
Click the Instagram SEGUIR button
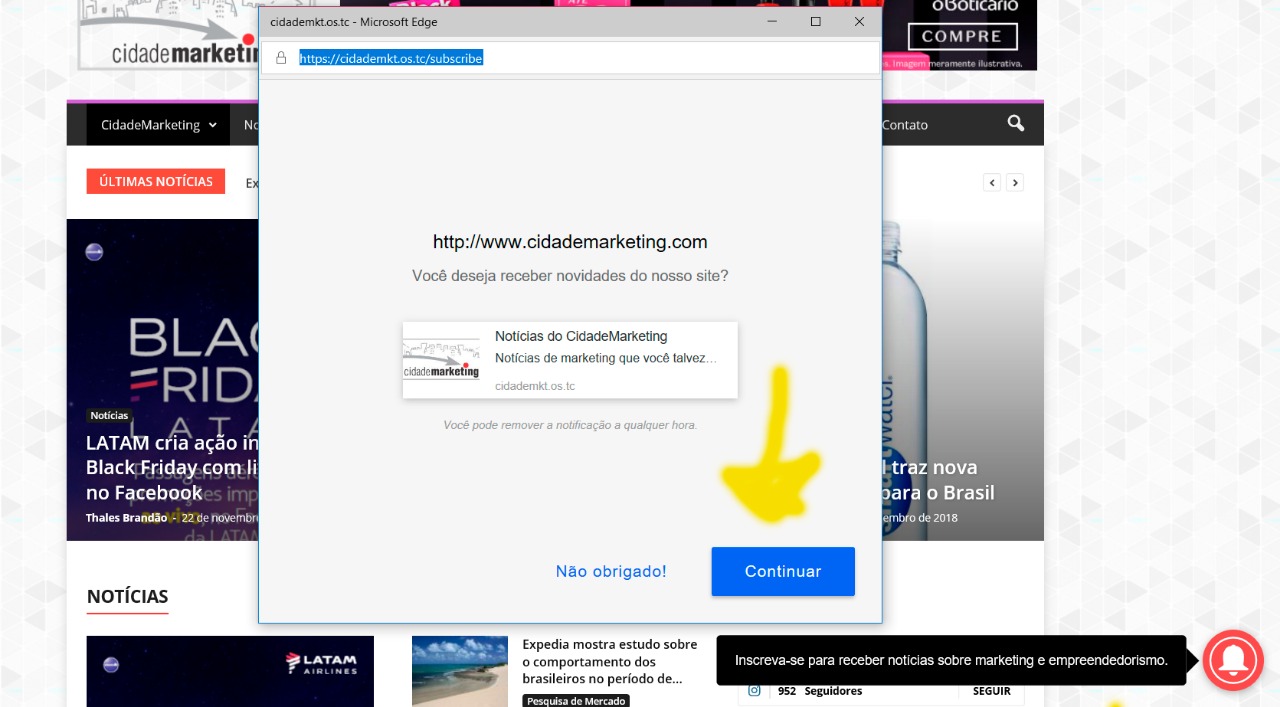991,691
